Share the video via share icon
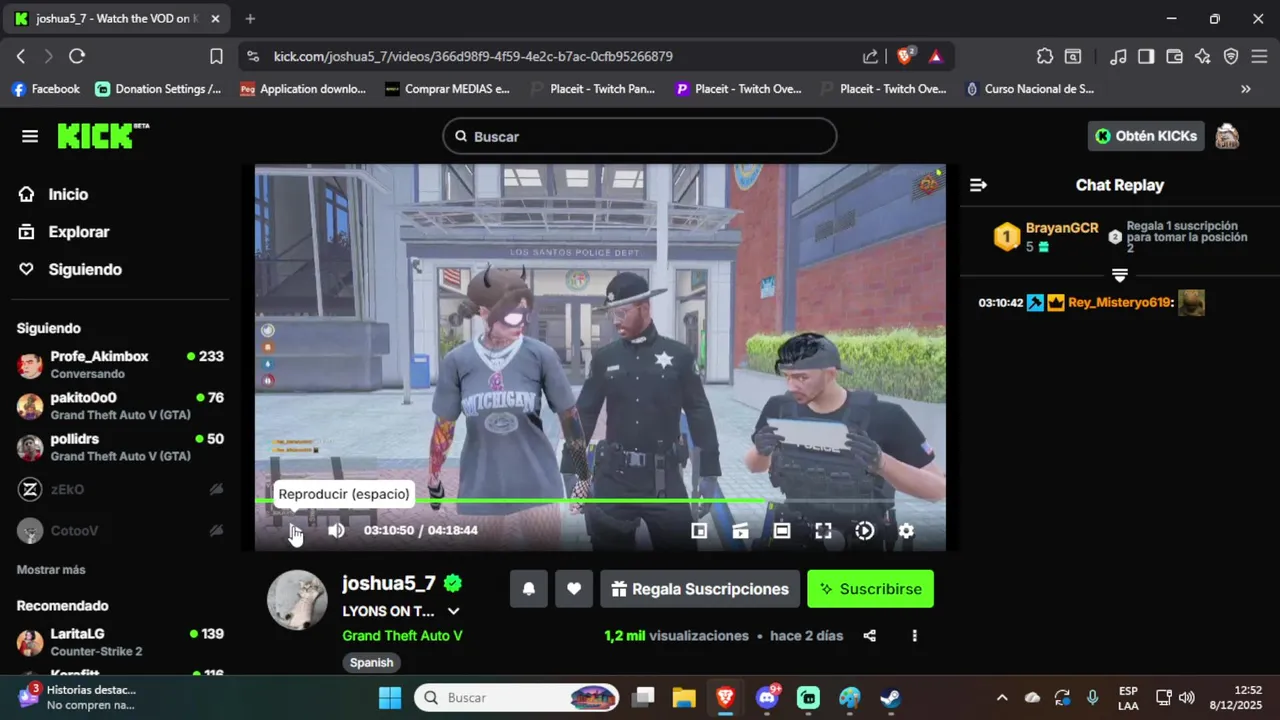Image resolution: width=1280 pixels, height=720 pixels. click(x=870, y=636)
